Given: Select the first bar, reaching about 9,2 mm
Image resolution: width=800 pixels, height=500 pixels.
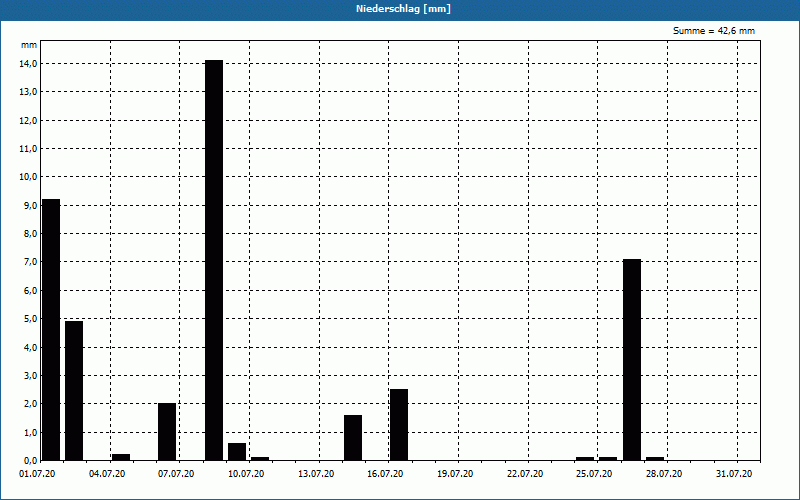Looking at the screenshot, I should click(x=51, y=330).
